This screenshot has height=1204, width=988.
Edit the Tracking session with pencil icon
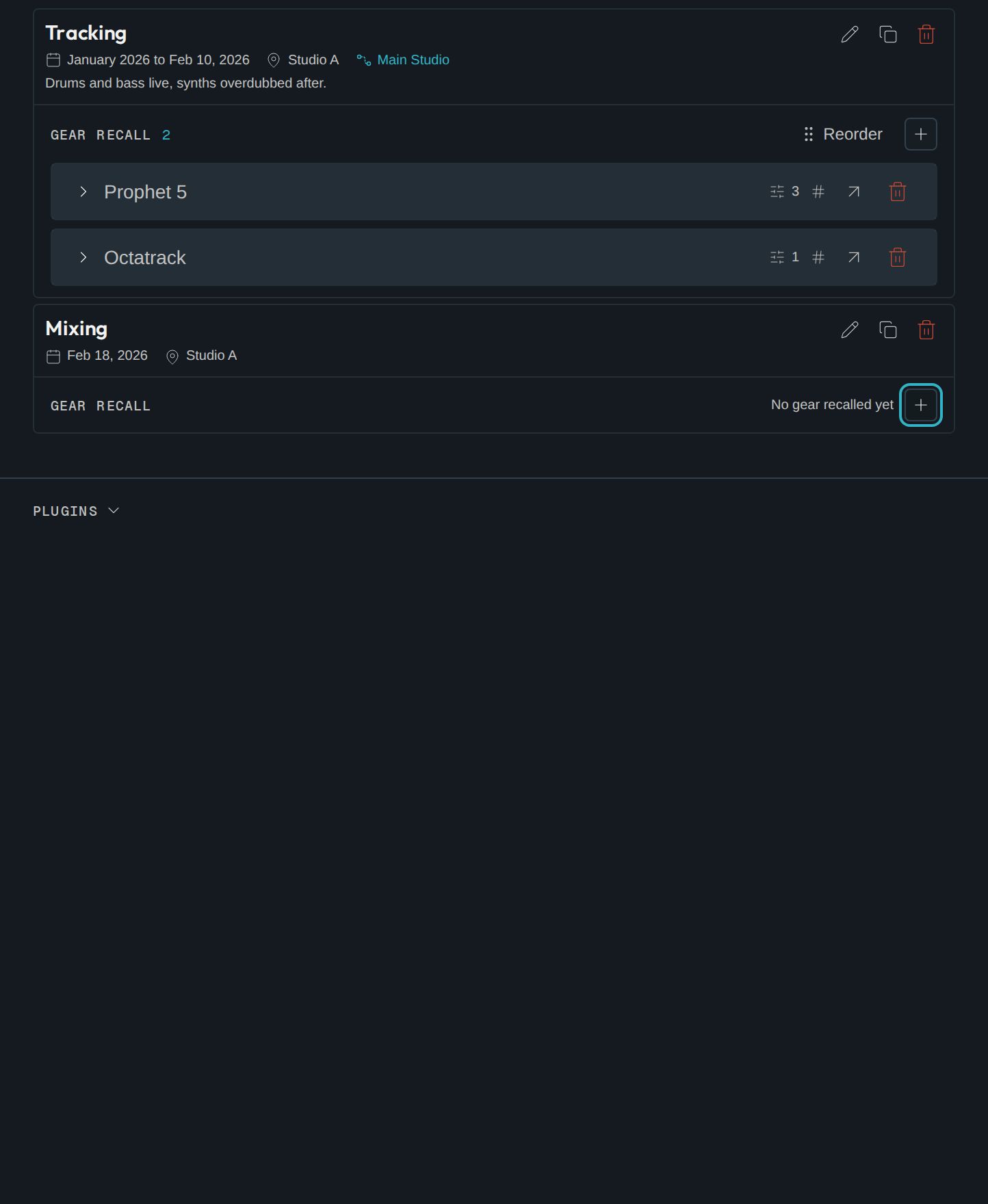tap(850, 34)
